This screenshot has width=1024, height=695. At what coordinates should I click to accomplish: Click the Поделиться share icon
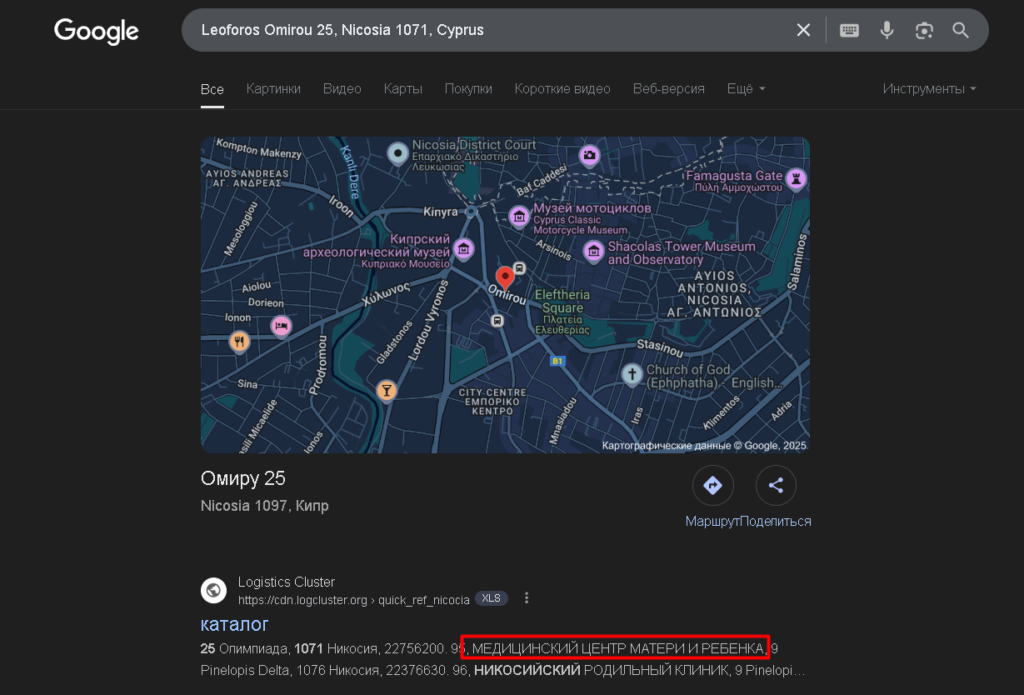tap(775, 485)
